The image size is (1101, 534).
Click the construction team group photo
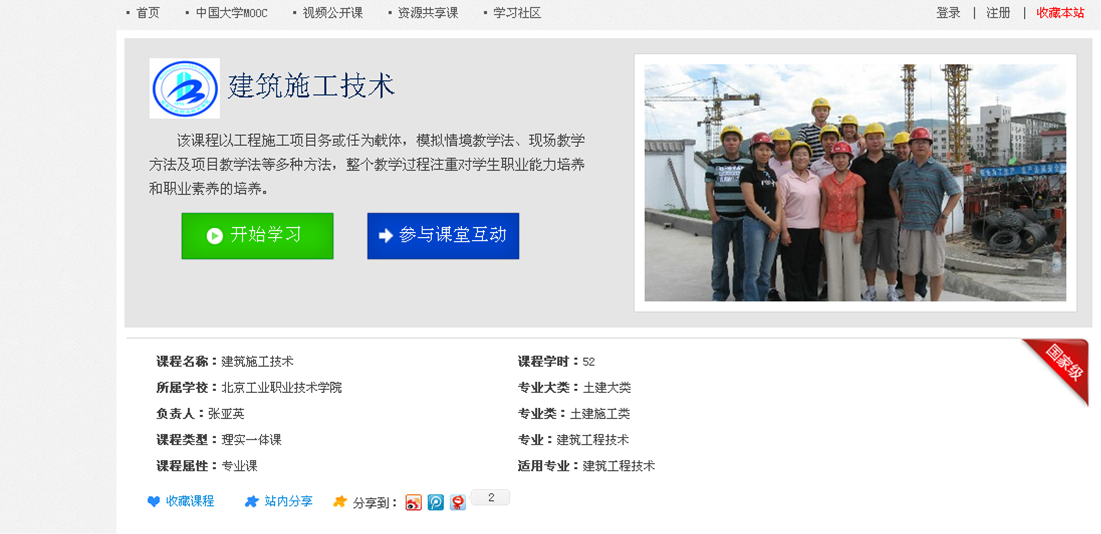coord(855,182)
